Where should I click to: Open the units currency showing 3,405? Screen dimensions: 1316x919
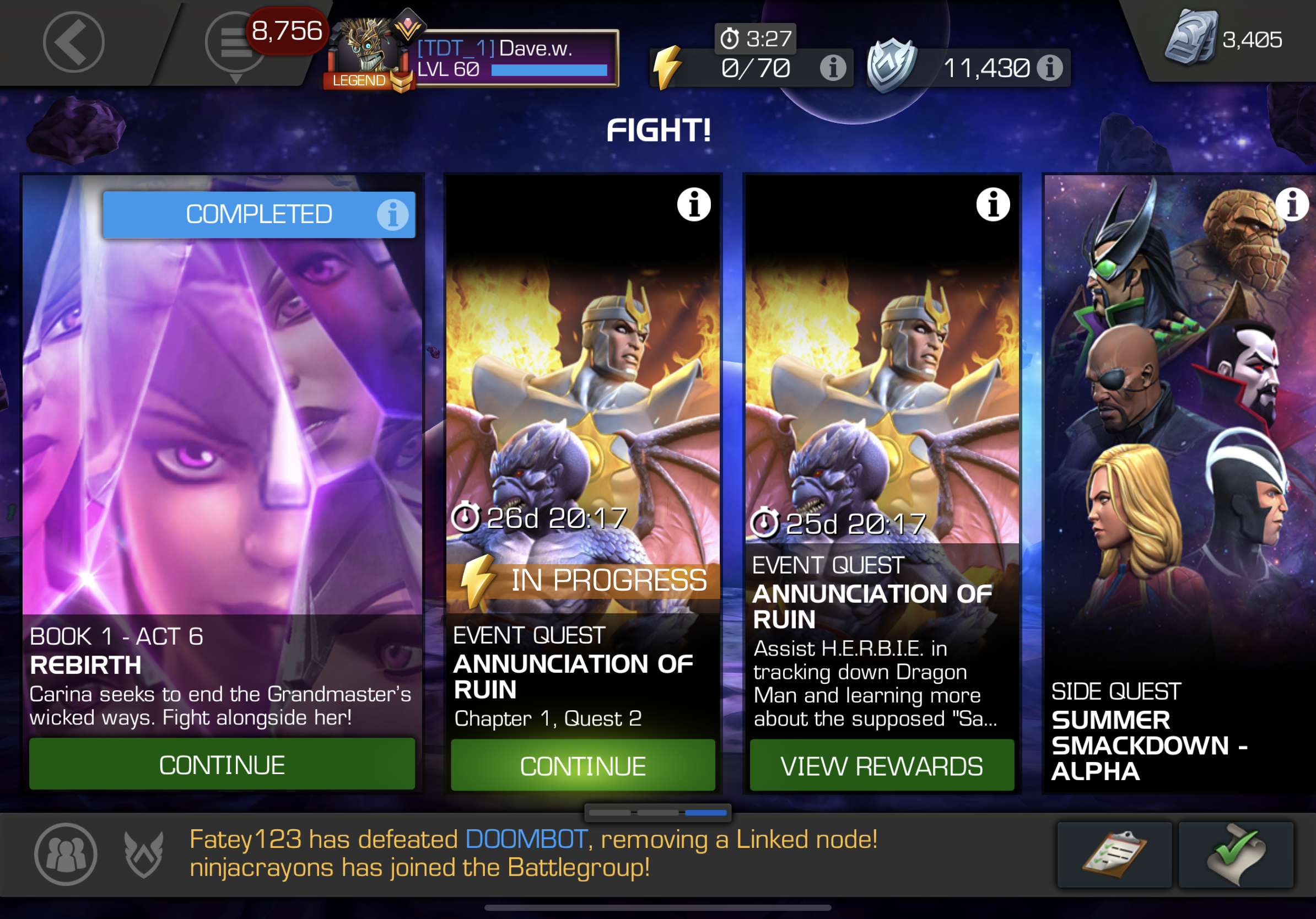pyautogui.click(x=1225, y=39)
